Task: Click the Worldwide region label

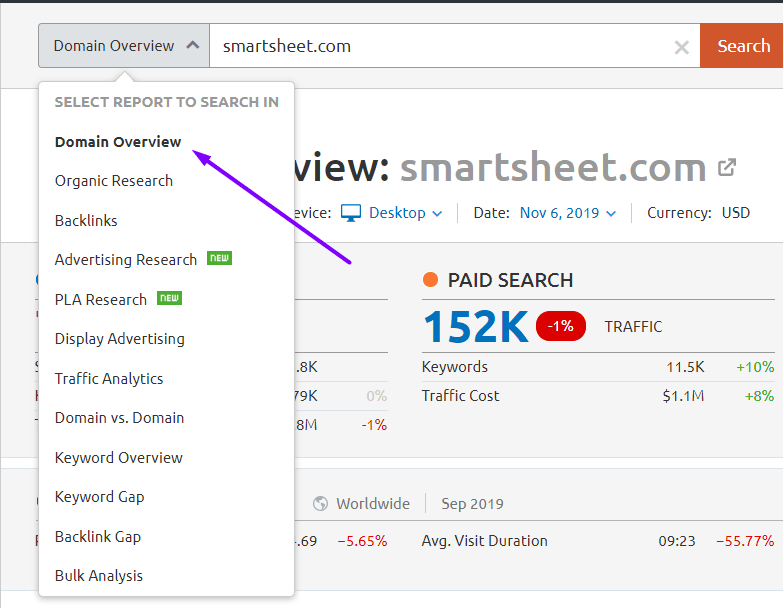Action: (373, 504)
